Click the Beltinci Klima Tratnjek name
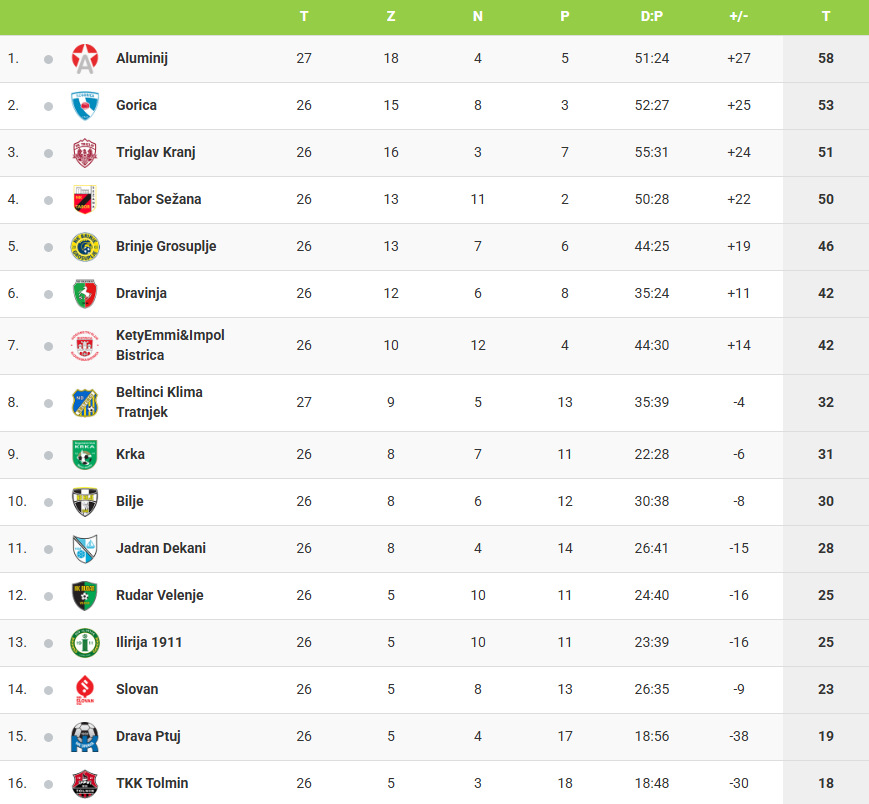The height and width of the screenshot is (804, 869). (x=159, y=402)
